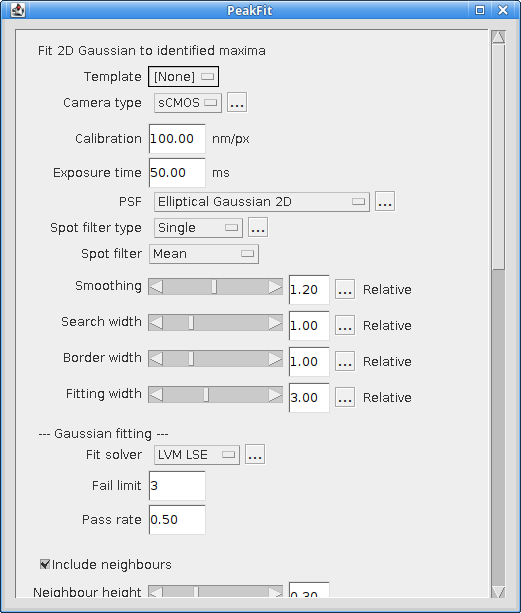The height and width of the screenshot is (613, 521).
Task: Open the Camera type sCMOS dropdown
Action: (188, 102)
